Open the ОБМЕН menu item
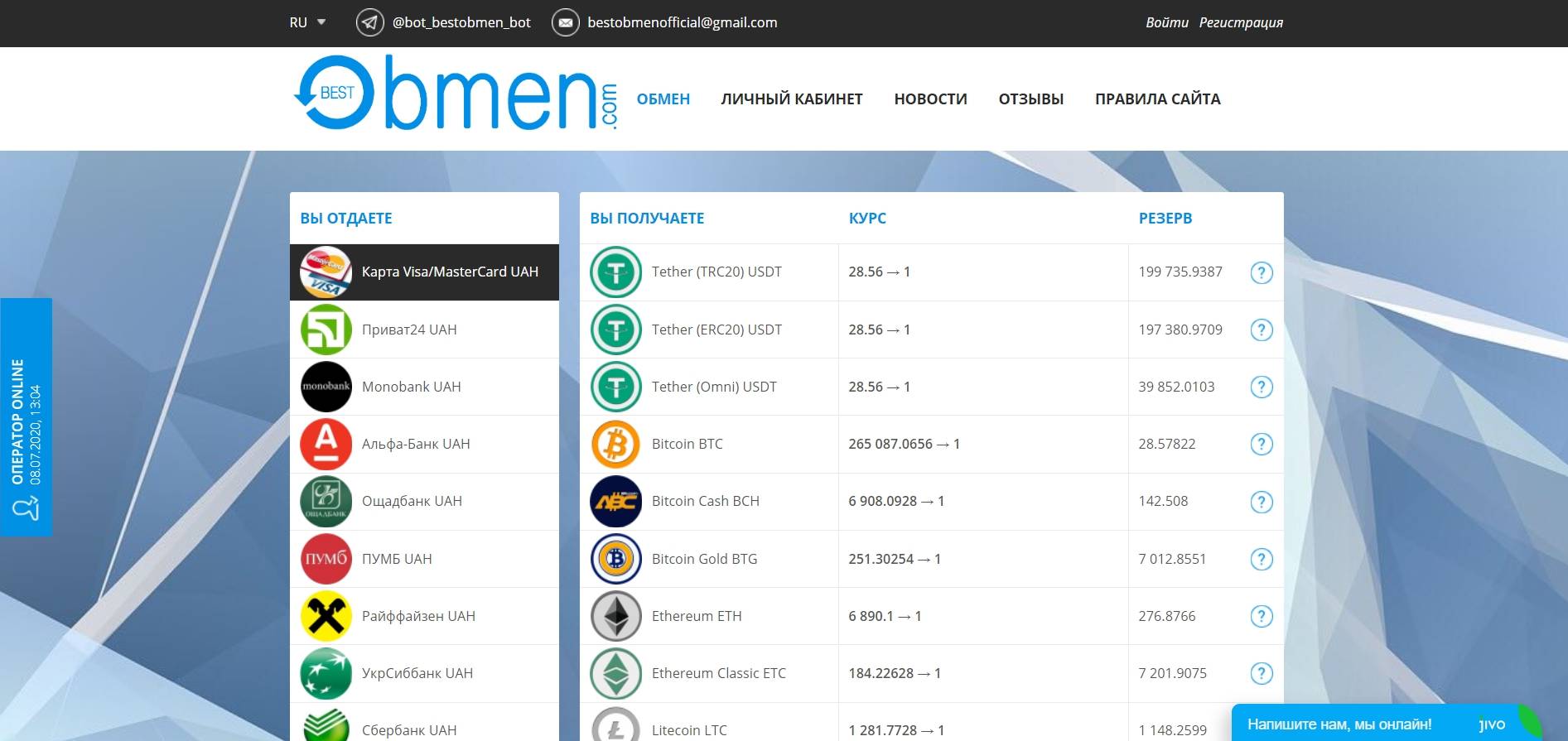Image resolution: width=1568 pixels, height=741 pixels. tap(663, 99)
